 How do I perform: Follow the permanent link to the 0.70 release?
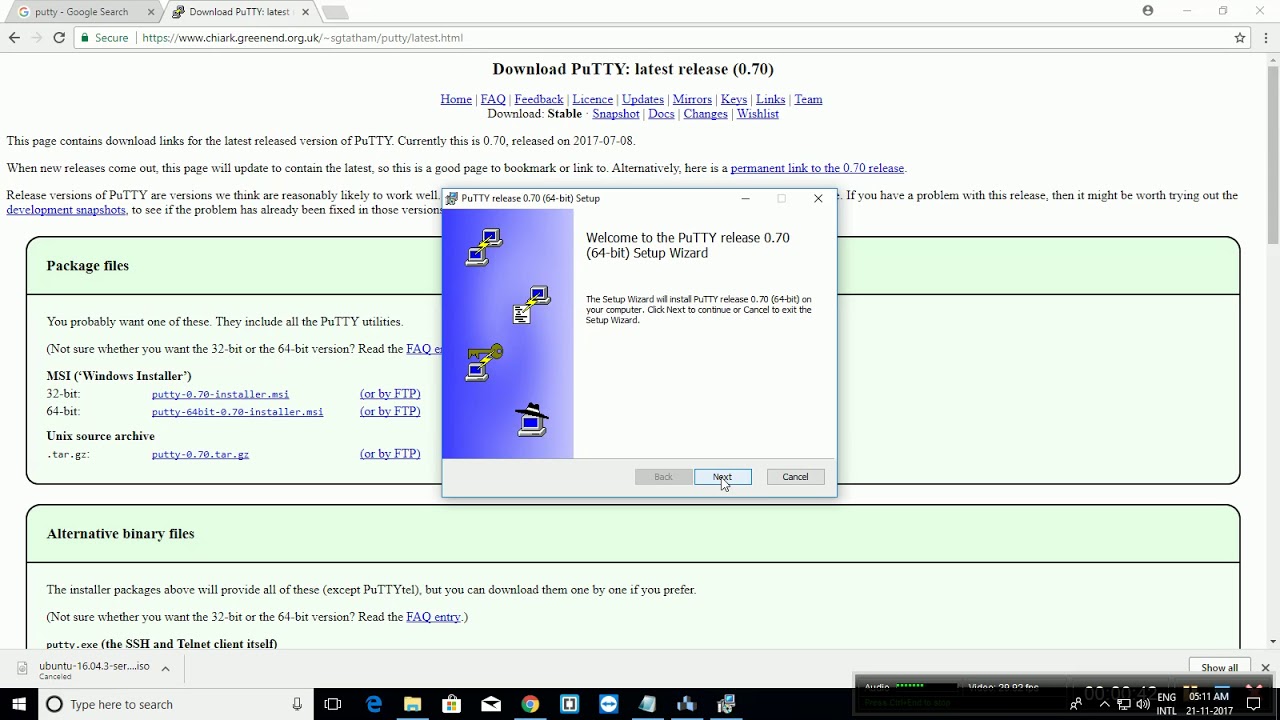[x=817, y=168]
